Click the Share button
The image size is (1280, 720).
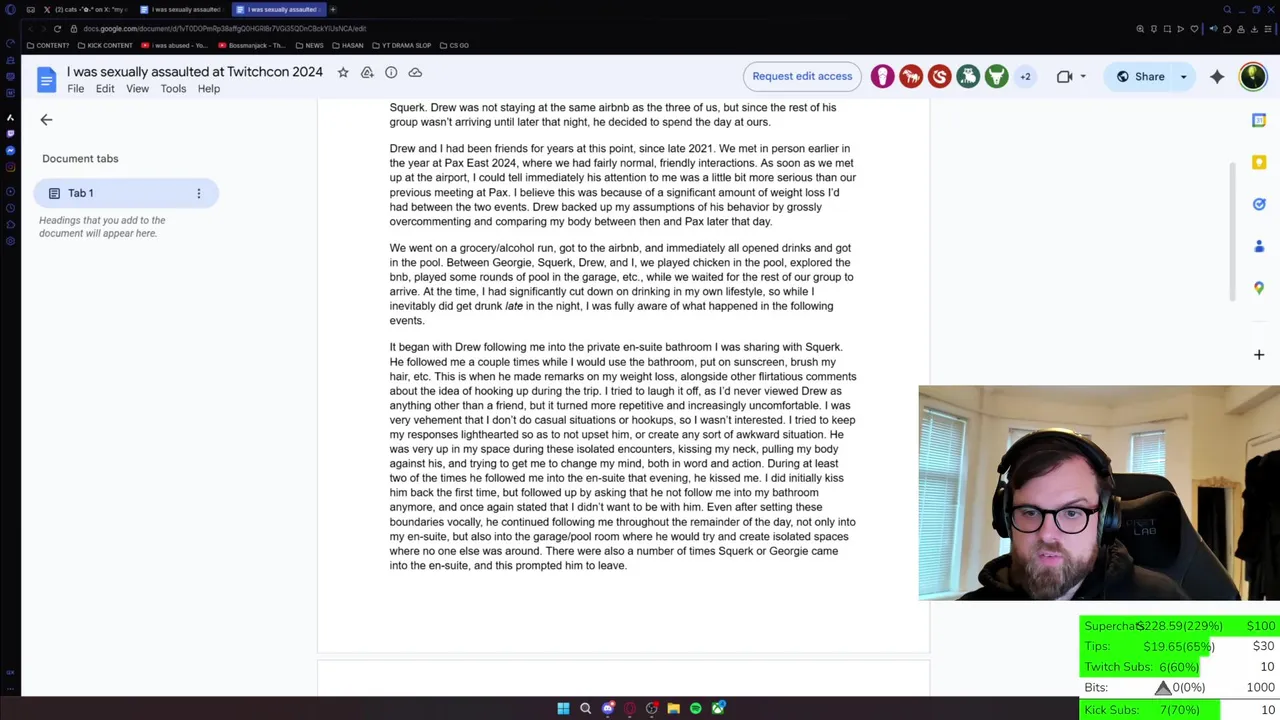click(1140, 77)
